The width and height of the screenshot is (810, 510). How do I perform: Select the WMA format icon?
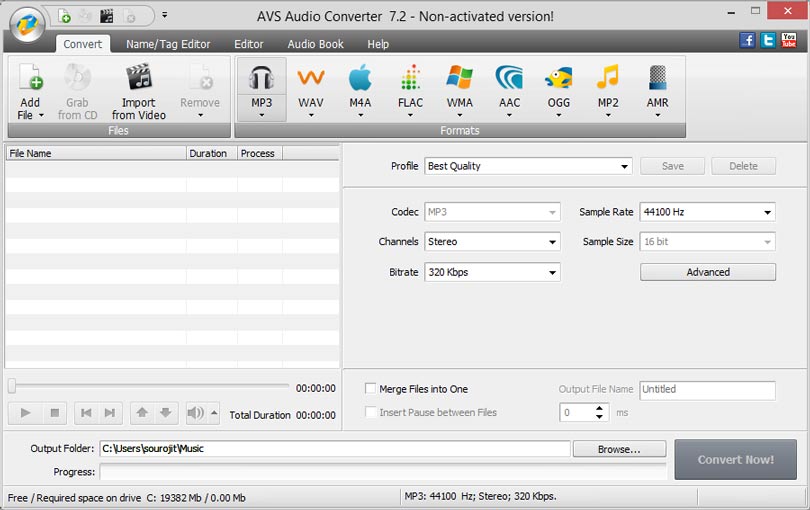460,78
